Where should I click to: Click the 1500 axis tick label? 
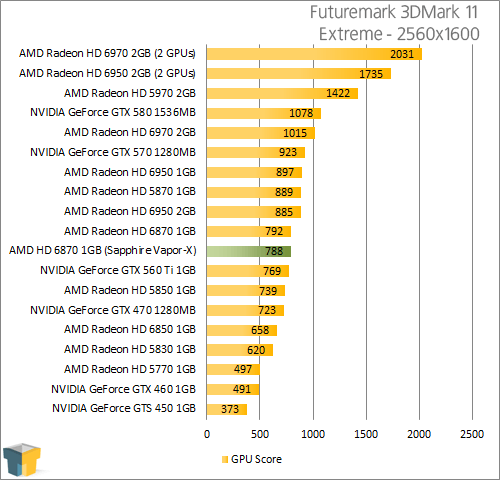366,434
